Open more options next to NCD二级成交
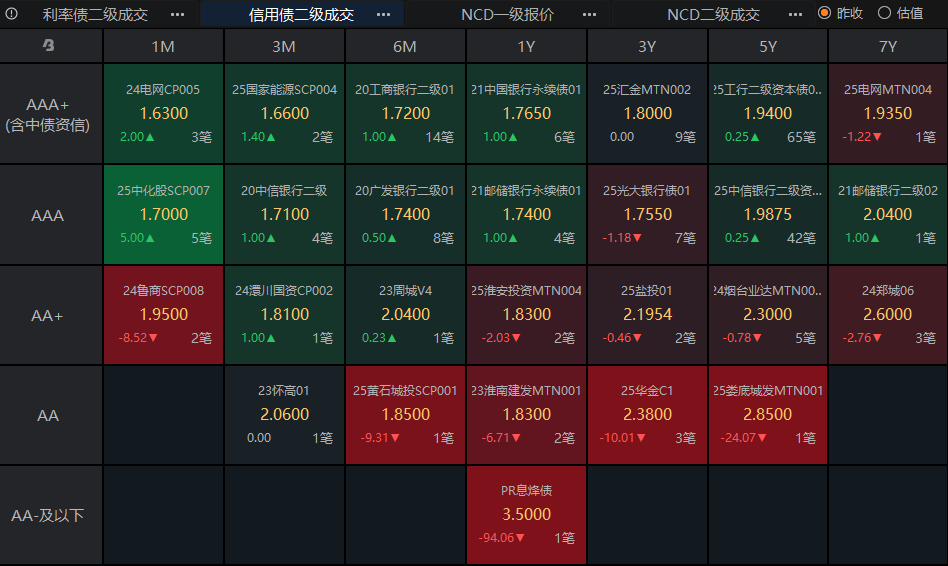 coord(796,15)
